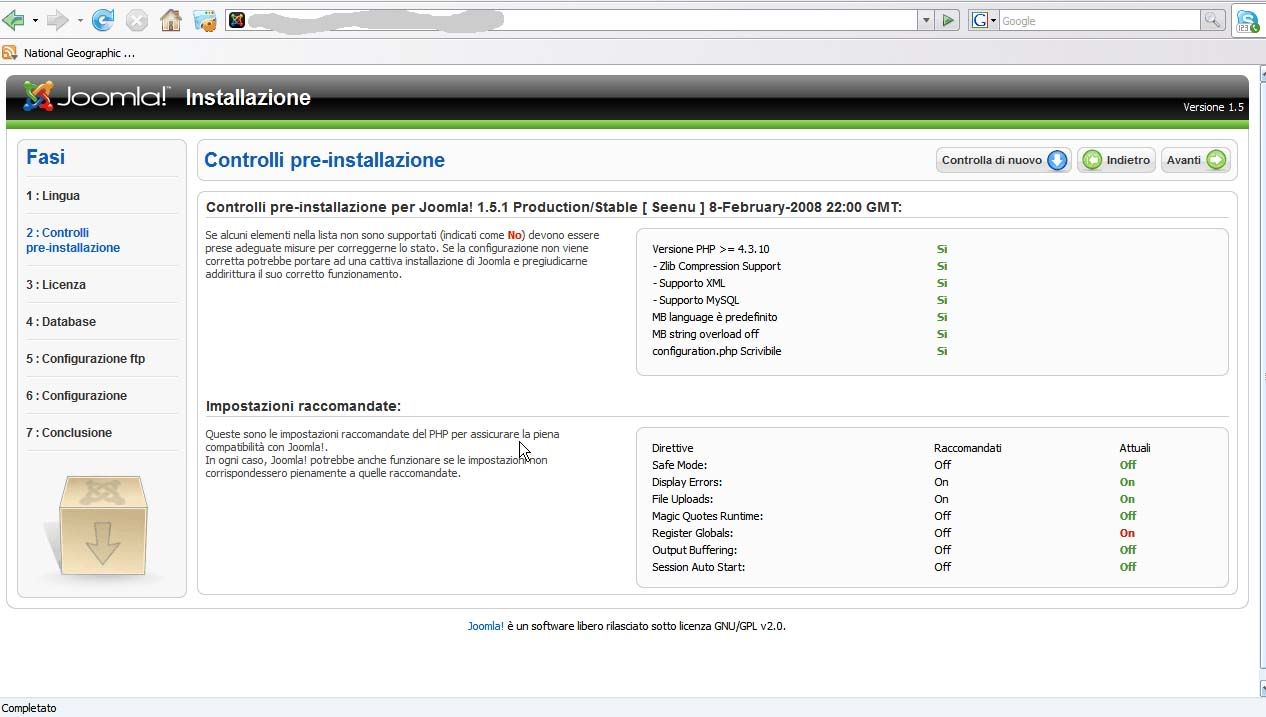Screen dimensions: 1266x717
Task: Click the red On value for Register Globals
Action: click(x=1127, y=533)
